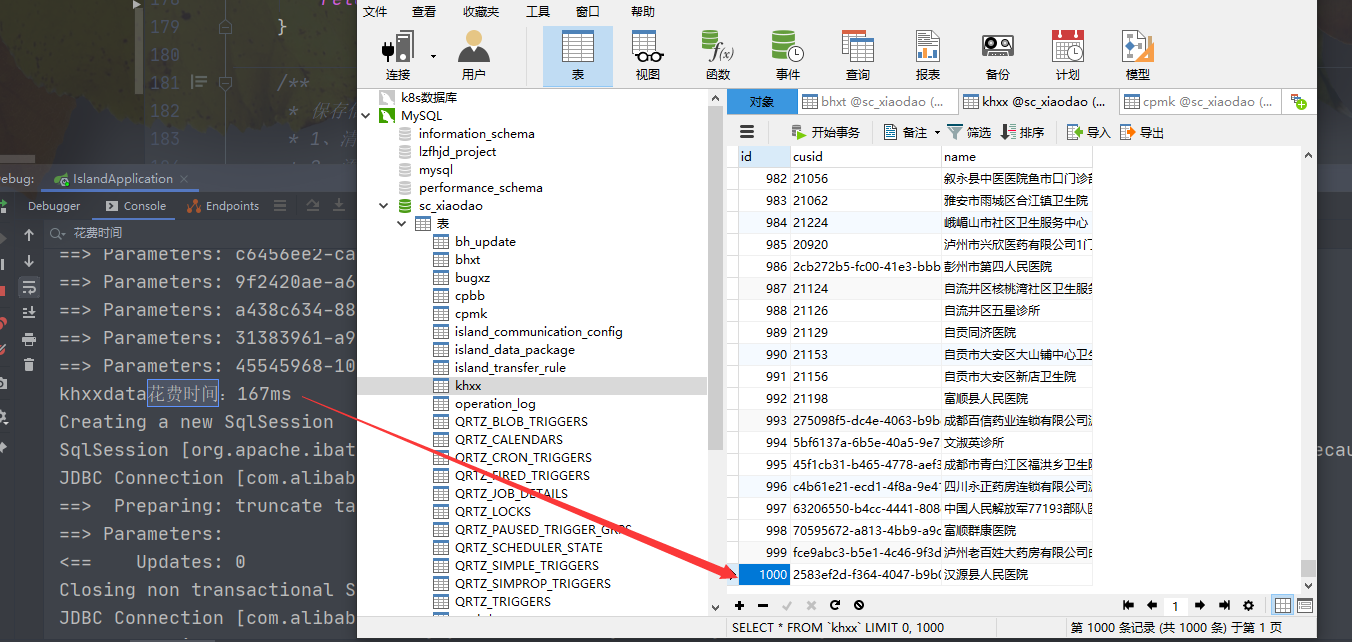1352x642 pixels.
Task: Click the 筛选 filter button
Action: [x=969, y=132]
